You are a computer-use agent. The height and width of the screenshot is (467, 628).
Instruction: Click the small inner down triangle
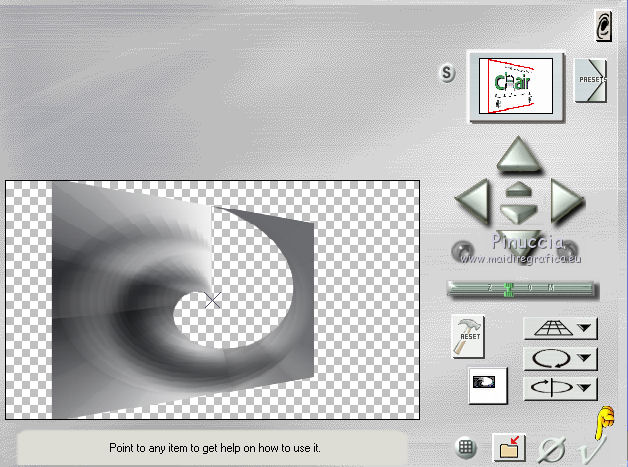[518, 214]
